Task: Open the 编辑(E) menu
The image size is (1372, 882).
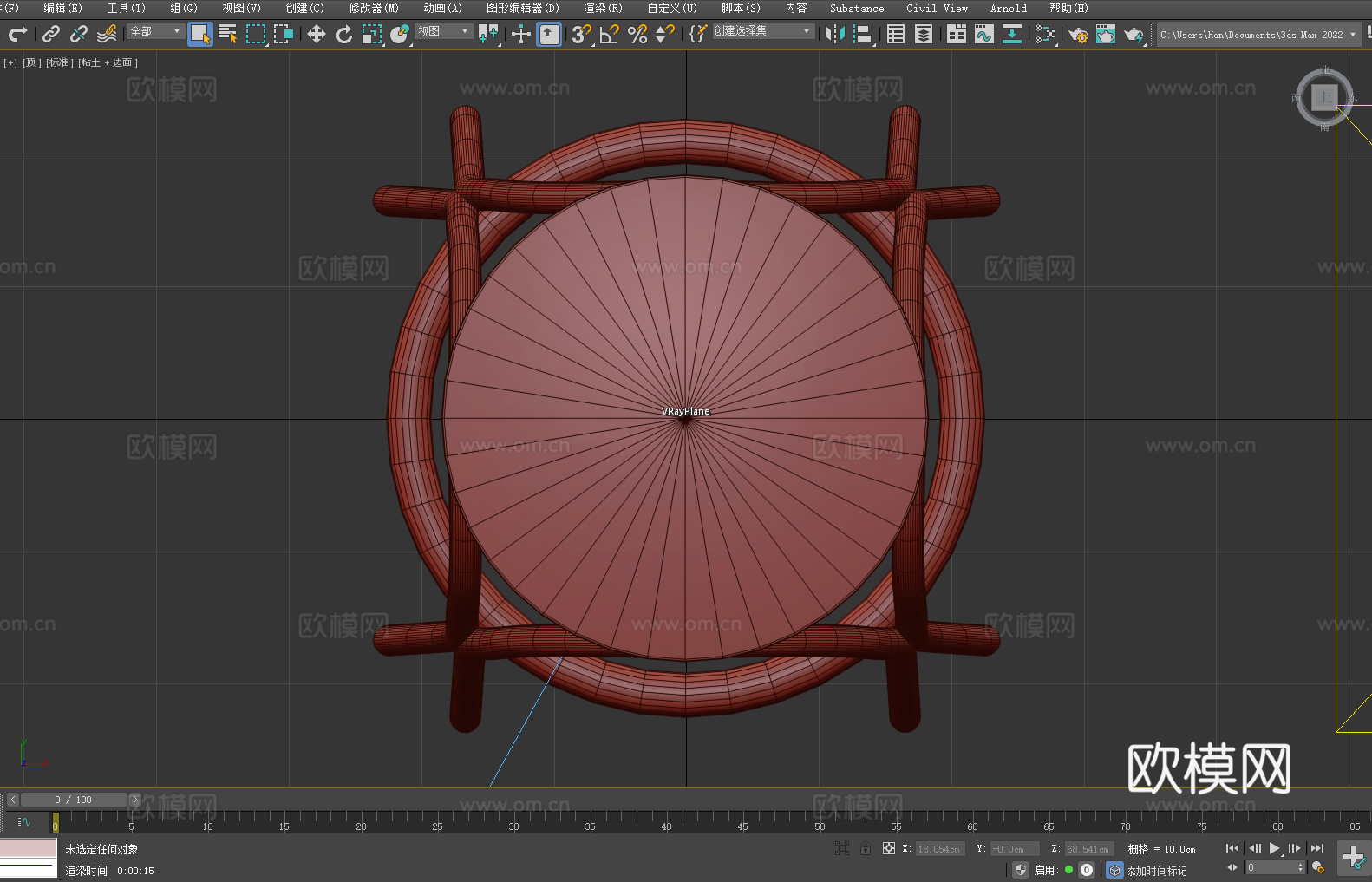Action: (63, 8)
